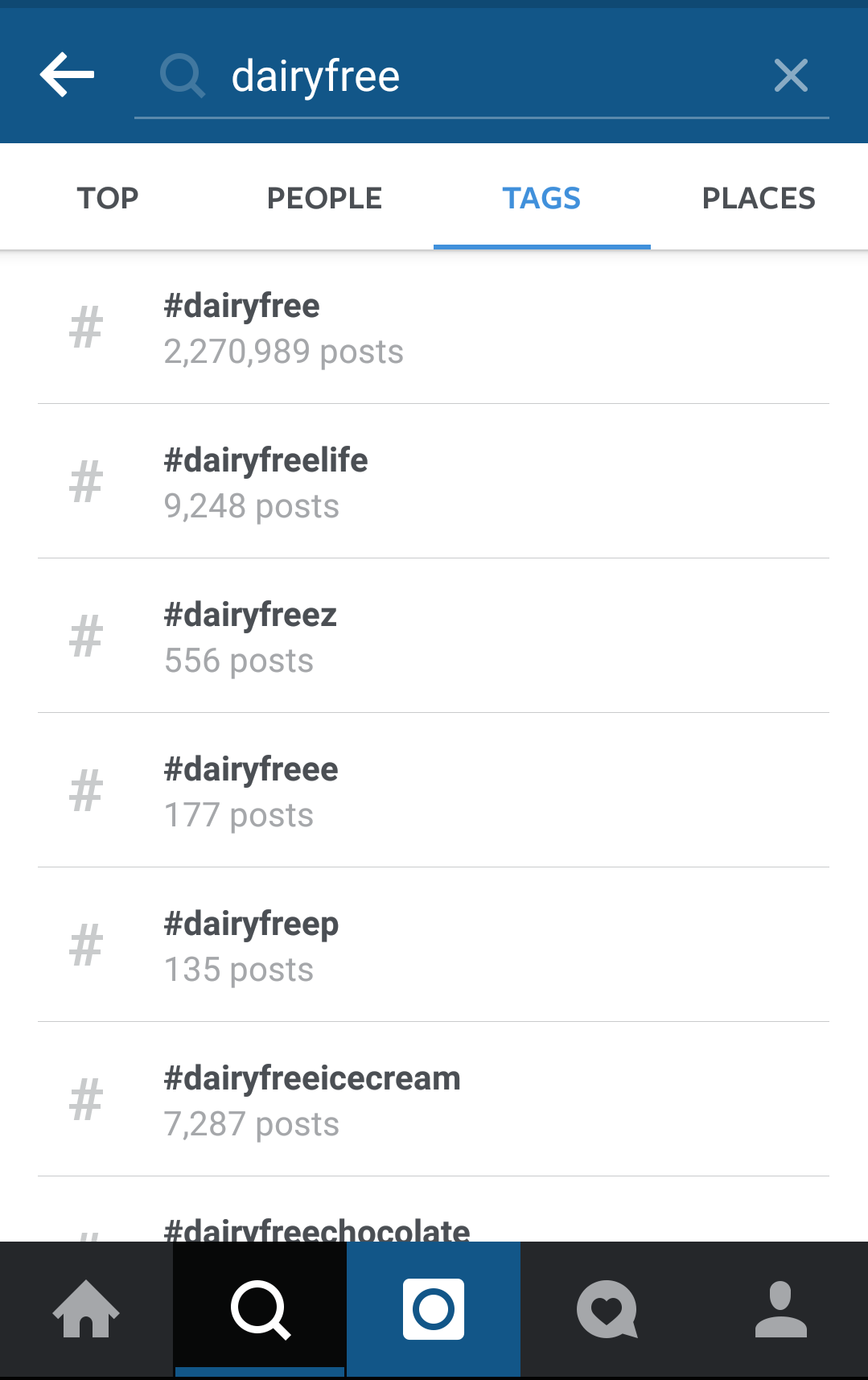Open the #dairyfreep tag with 135 posts
This screenshot has height=1380, width=868.
tap(434, 945)
